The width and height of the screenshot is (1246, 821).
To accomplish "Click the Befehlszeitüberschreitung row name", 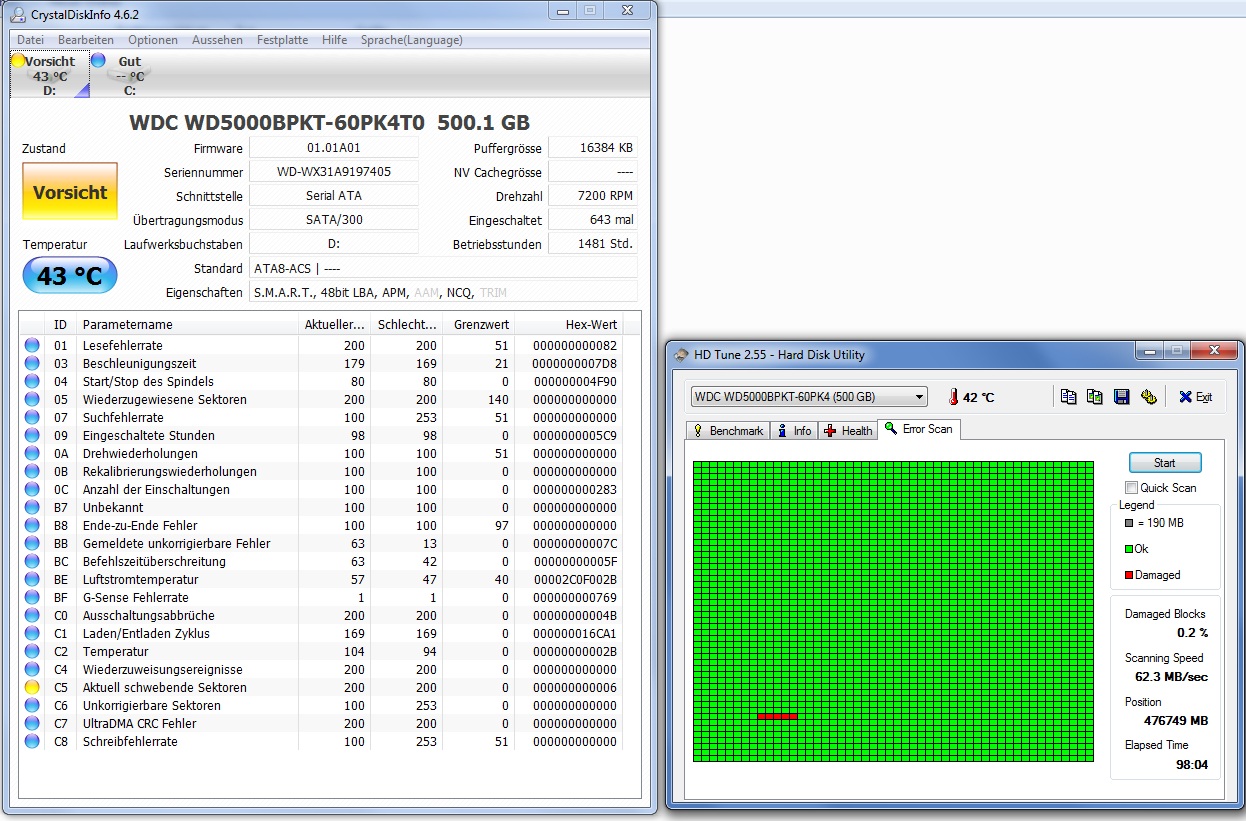I will click(153, 561).
